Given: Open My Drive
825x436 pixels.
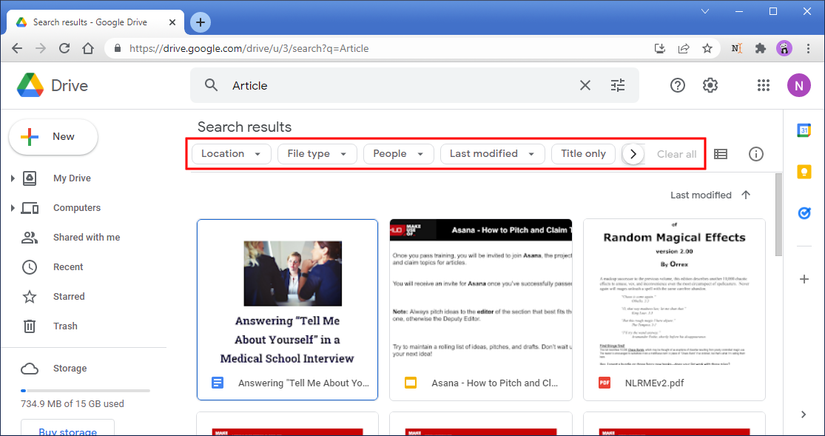Looking at the screenshot, I should coord(72,178).
